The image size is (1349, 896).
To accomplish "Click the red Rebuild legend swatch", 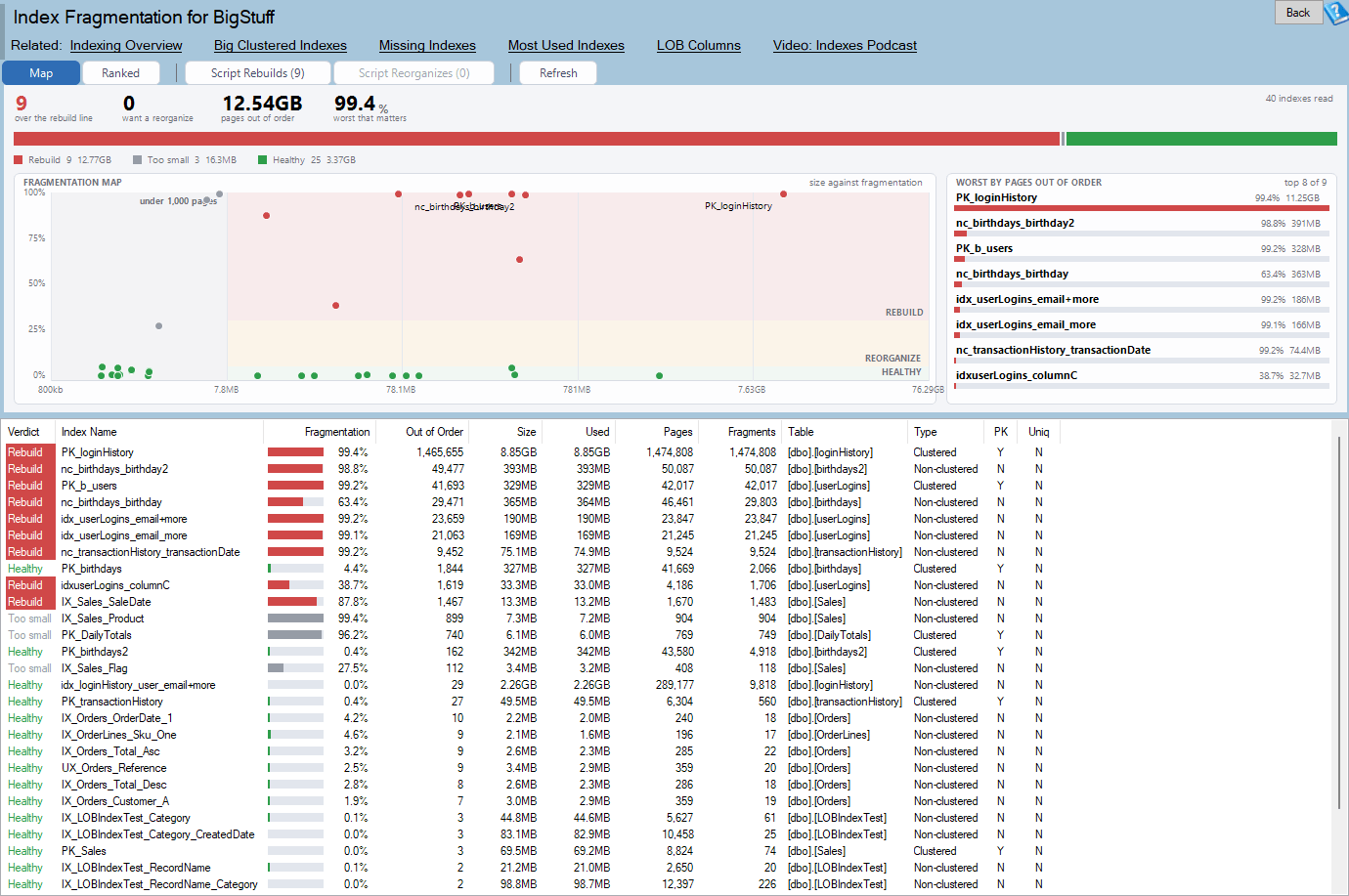I will (x=19, y=159).
